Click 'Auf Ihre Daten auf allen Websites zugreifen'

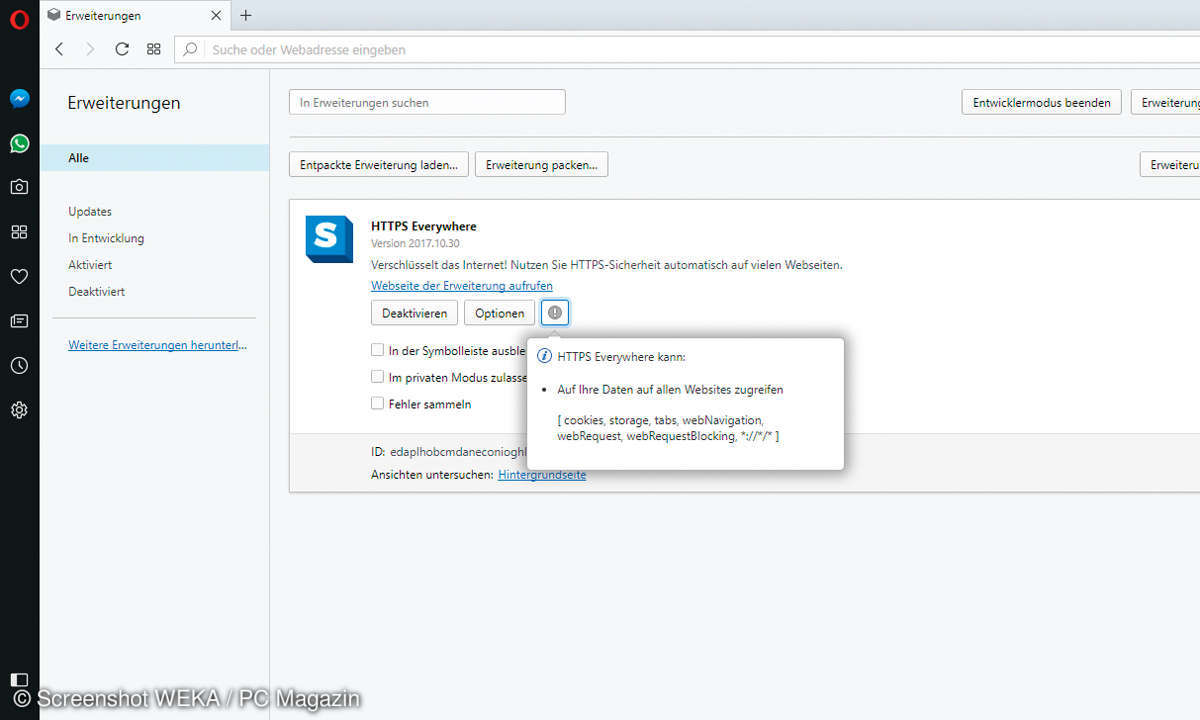(670, 390)
